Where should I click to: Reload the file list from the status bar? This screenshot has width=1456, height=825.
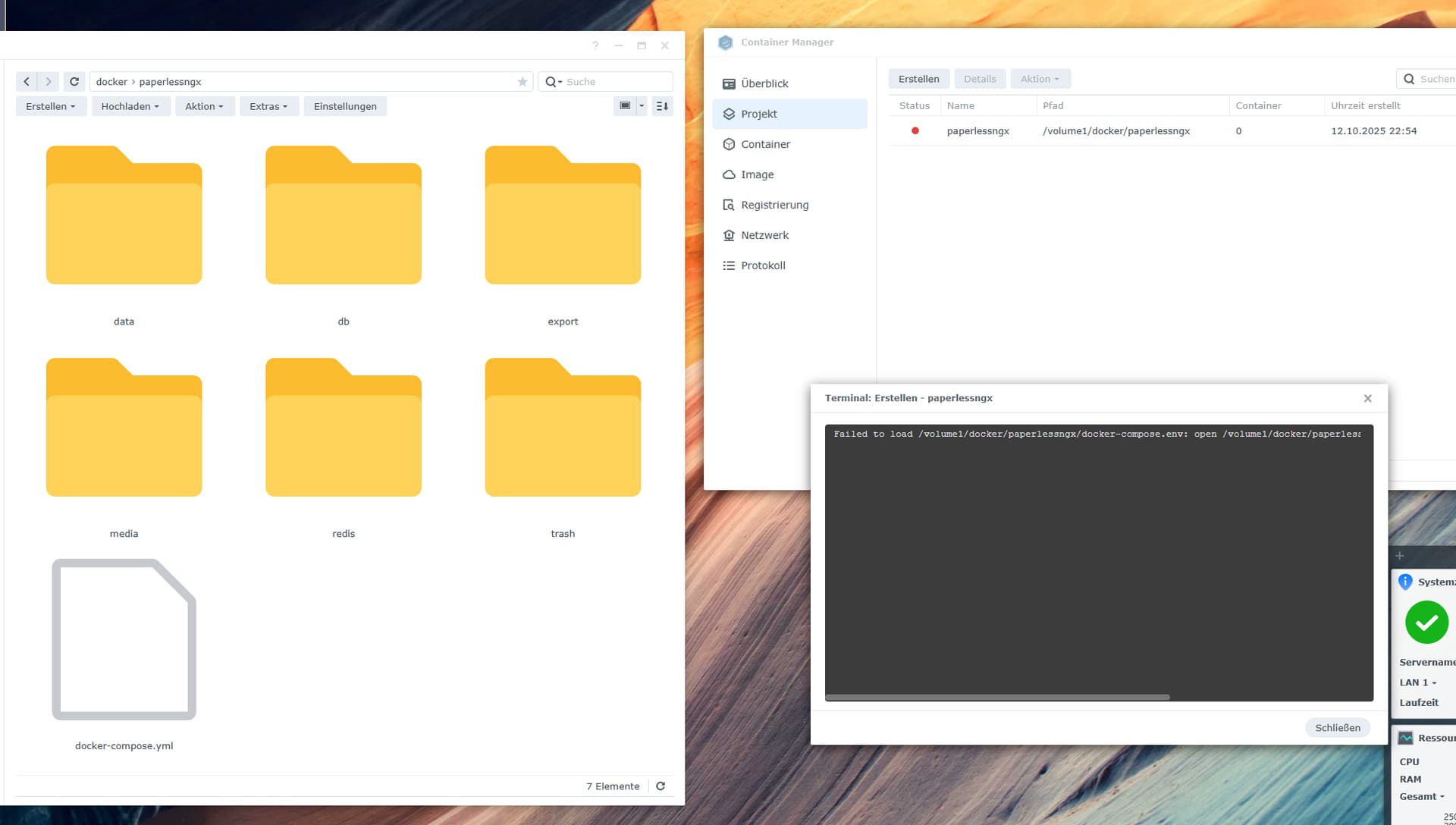point(661,786)
